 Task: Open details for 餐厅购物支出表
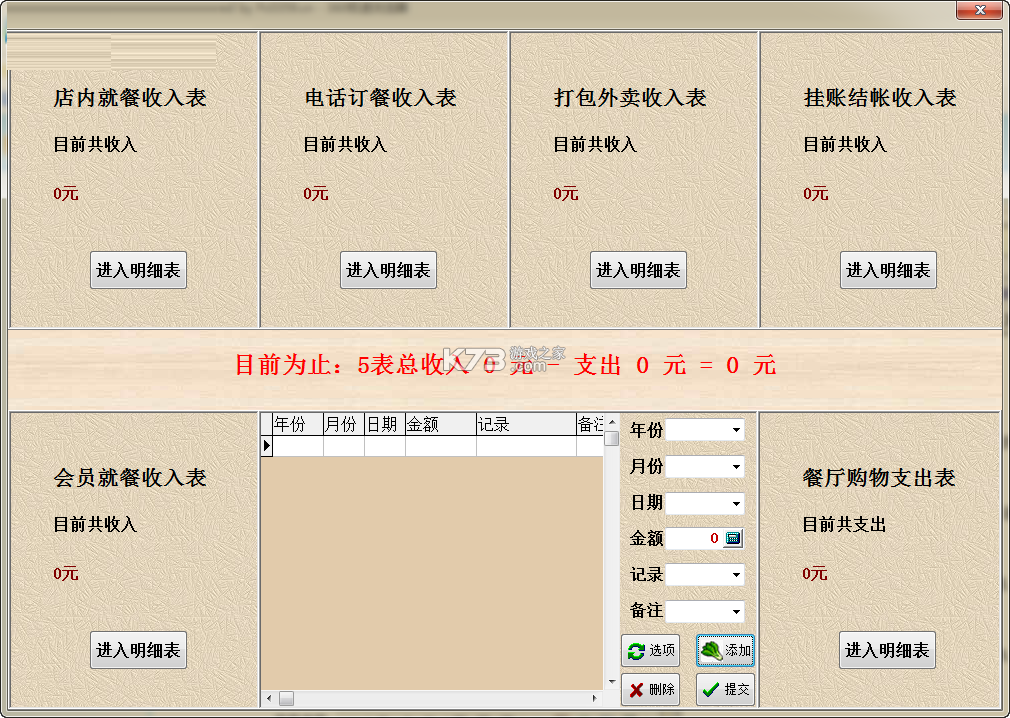887,650
